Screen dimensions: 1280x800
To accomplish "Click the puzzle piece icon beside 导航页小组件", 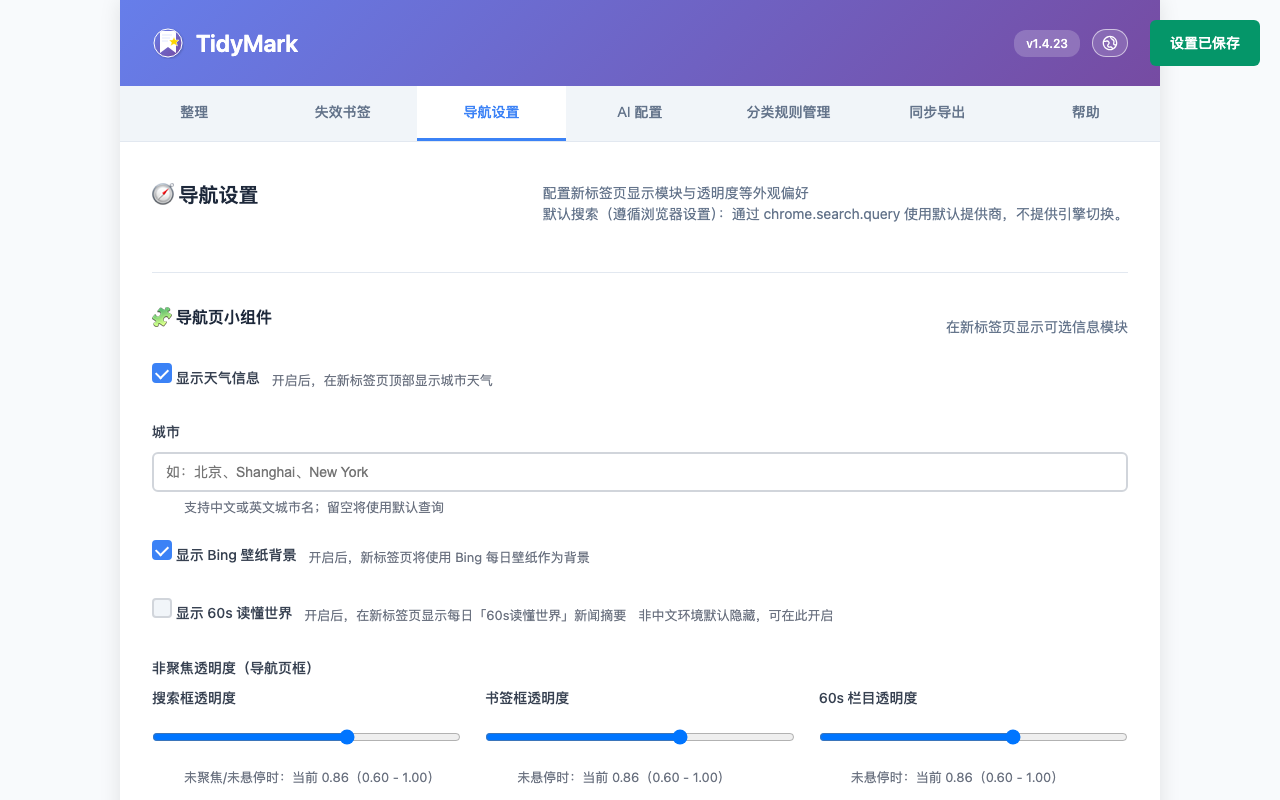I will tap(161, 317).
